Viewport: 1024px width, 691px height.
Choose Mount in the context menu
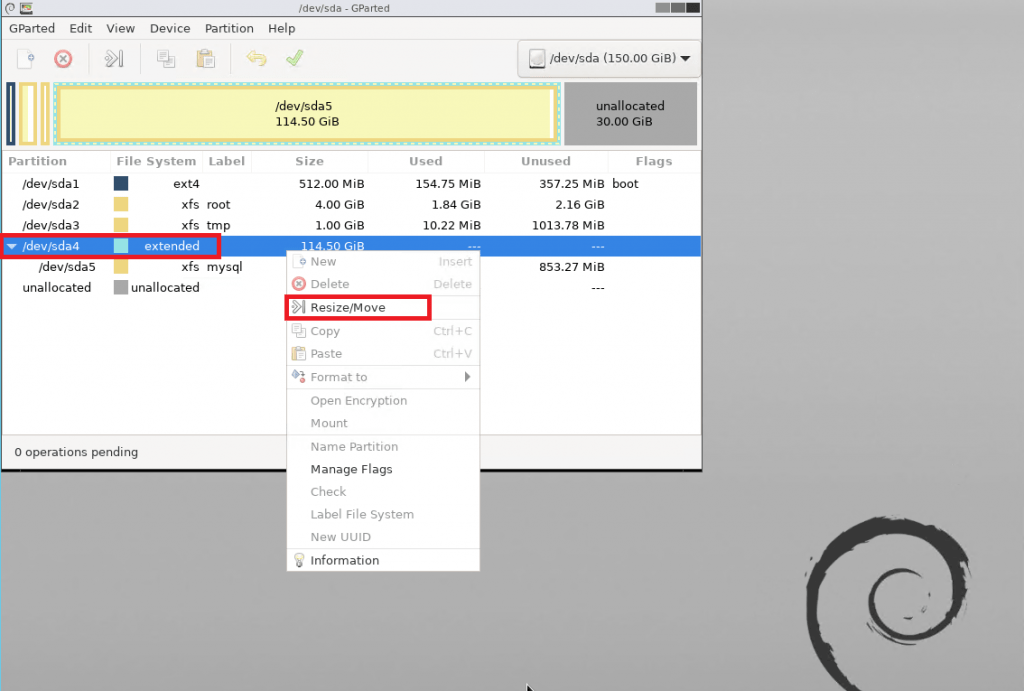[x=383, y=423]
